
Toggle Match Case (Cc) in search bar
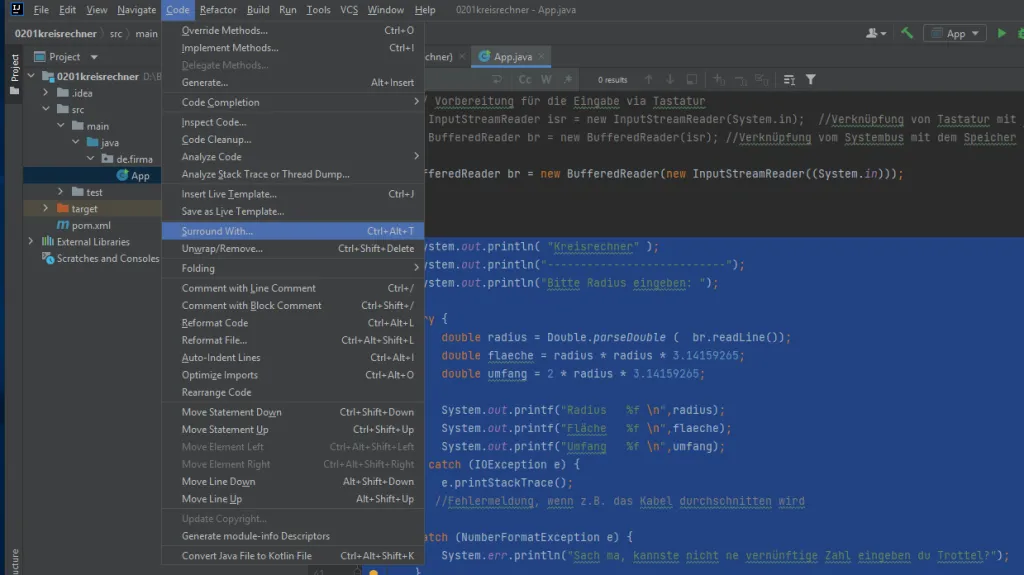[x=525, y=80]
